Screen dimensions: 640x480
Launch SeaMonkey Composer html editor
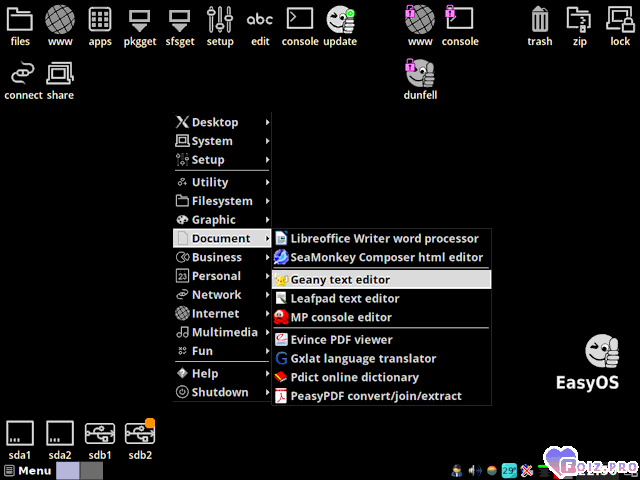[x=382, y=257]
